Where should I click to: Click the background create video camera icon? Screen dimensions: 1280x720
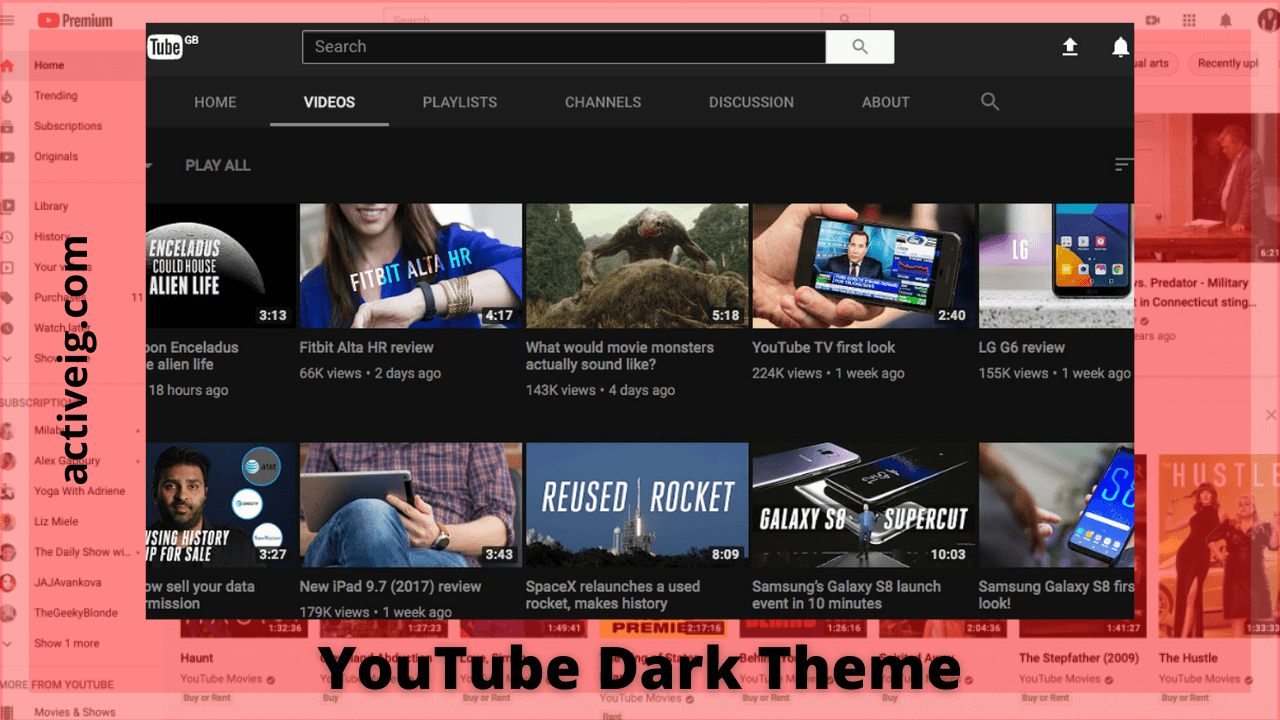point(1152,20)
